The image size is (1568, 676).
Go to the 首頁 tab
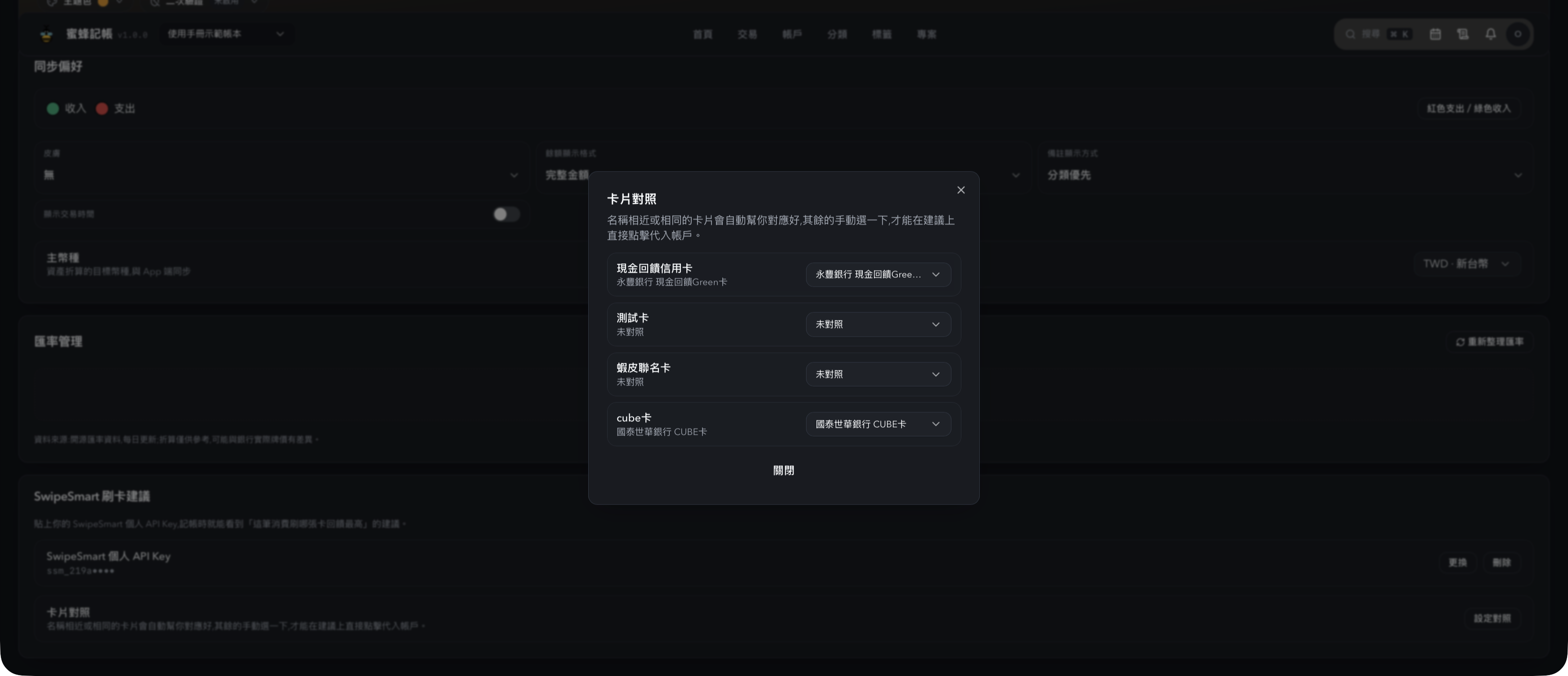(x=703, y=34)
